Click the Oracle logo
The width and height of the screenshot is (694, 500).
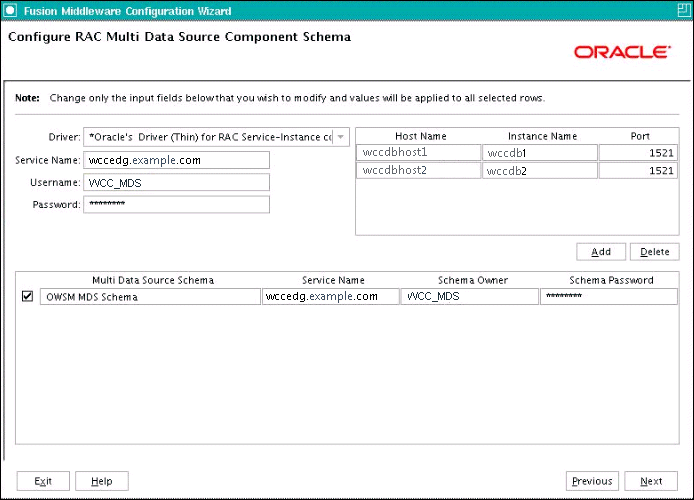622,52
